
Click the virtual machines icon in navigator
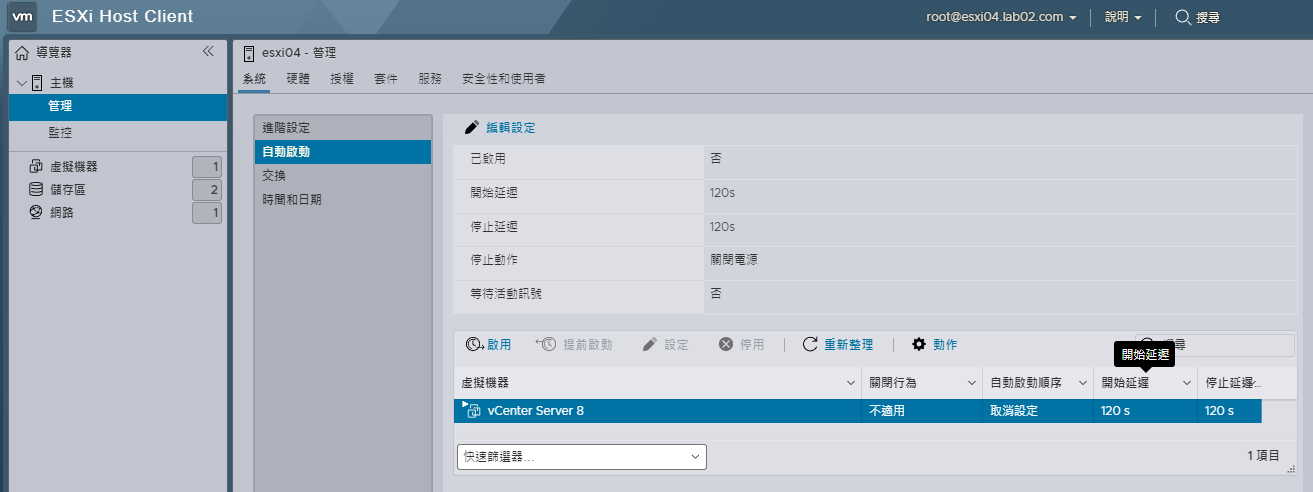(36, 167)
